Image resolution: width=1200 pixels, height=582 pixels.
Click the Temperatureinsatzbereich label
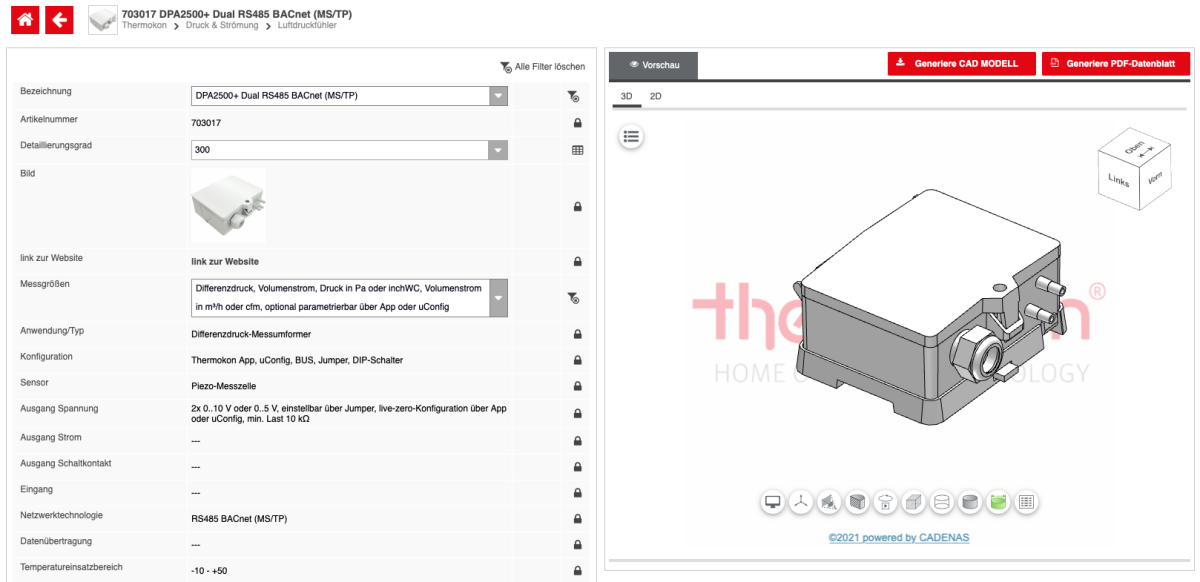pos(71,567)
